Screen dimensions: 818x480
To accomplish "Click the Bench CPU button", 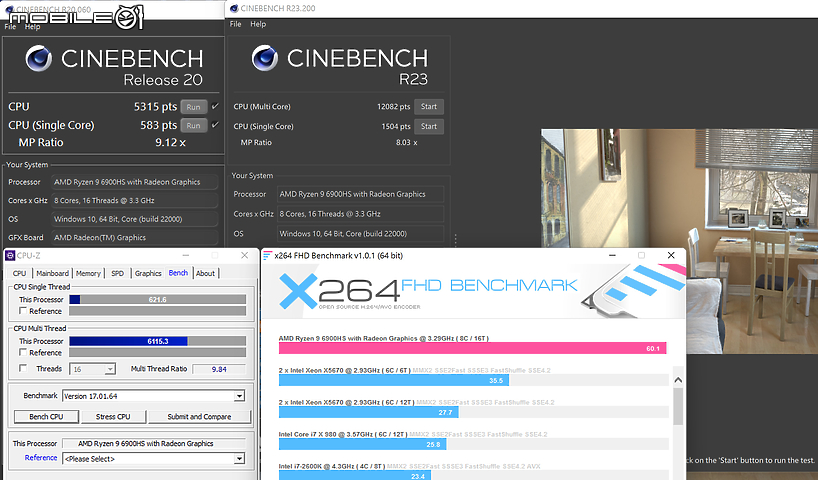I will pyautogui.click(x=46, y=417).
